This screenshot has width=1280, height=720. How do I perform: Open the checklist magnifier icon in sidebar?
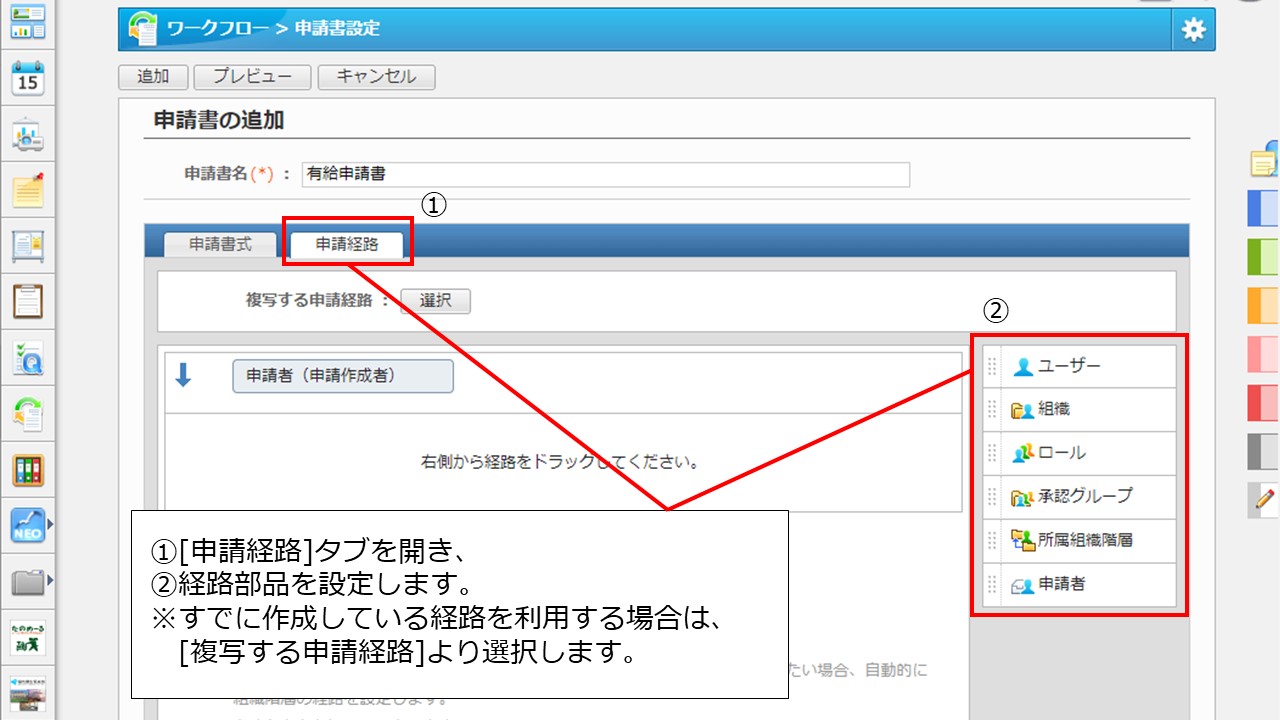coord(28,357)
